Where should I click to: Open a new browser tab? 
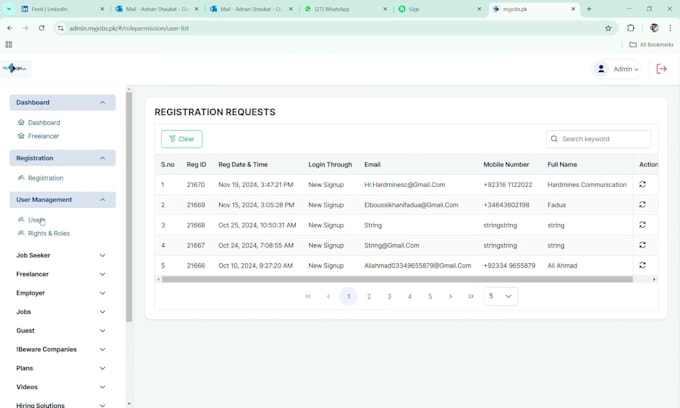(589, 9)
